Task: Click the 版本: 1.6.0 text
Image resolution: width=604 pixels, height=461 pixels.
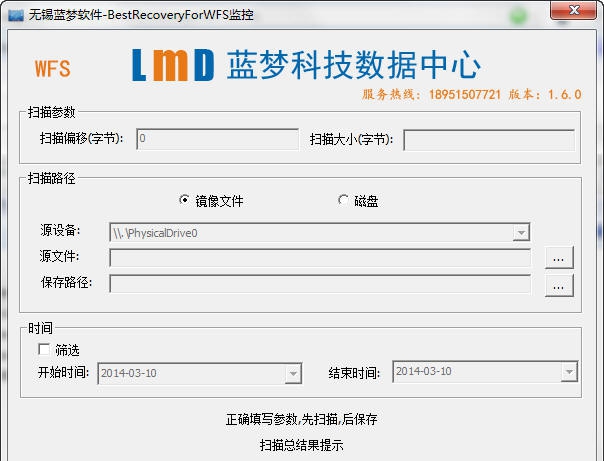Action: click(x=545, y=94)
